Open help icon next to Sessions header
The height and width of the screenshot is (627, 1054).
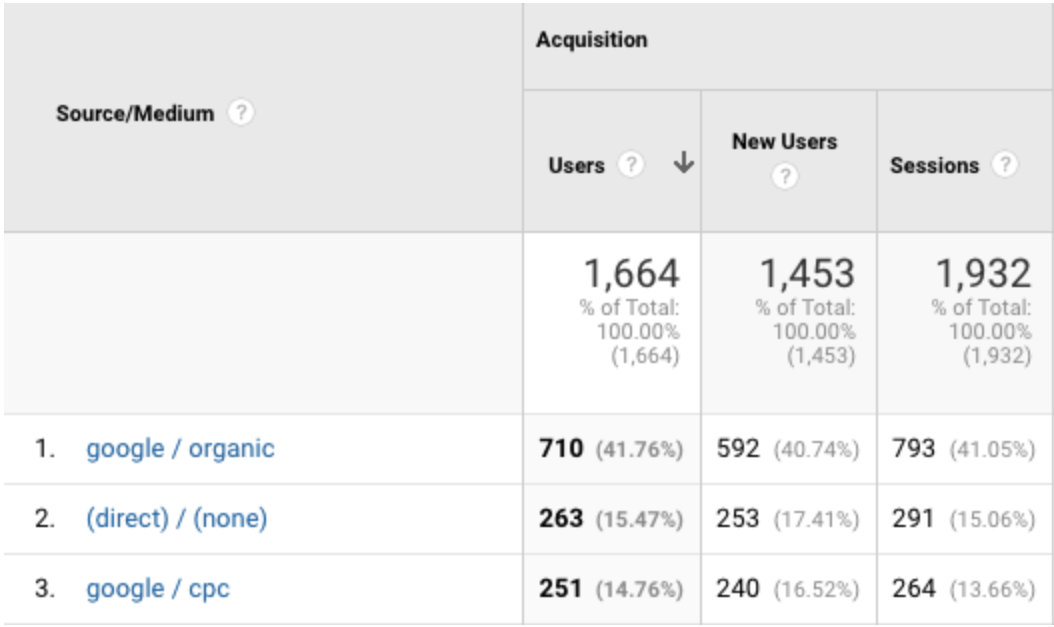(1005, 164)
